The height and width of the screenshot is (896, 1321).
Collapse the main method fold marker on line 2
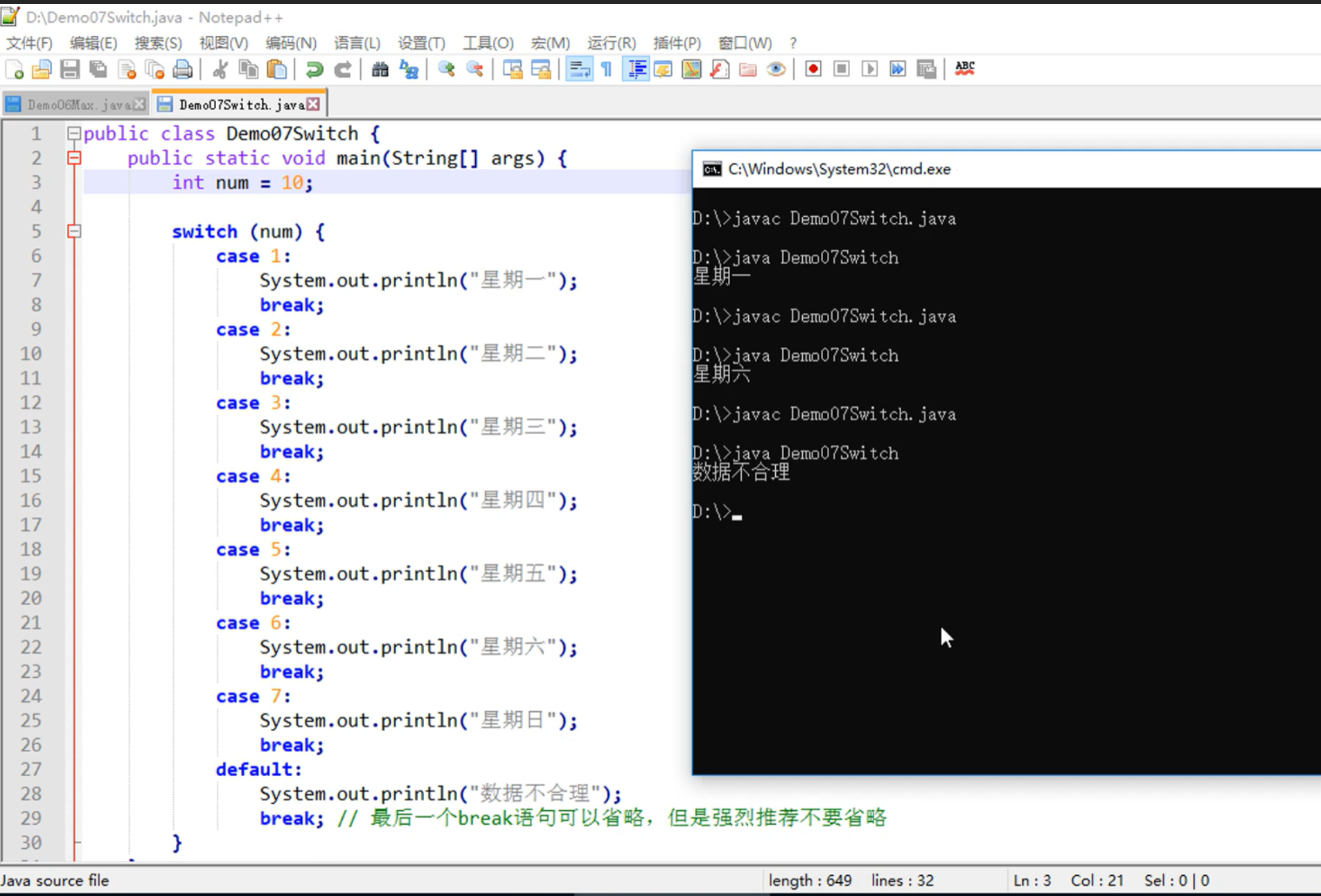[x=74, y=159]
